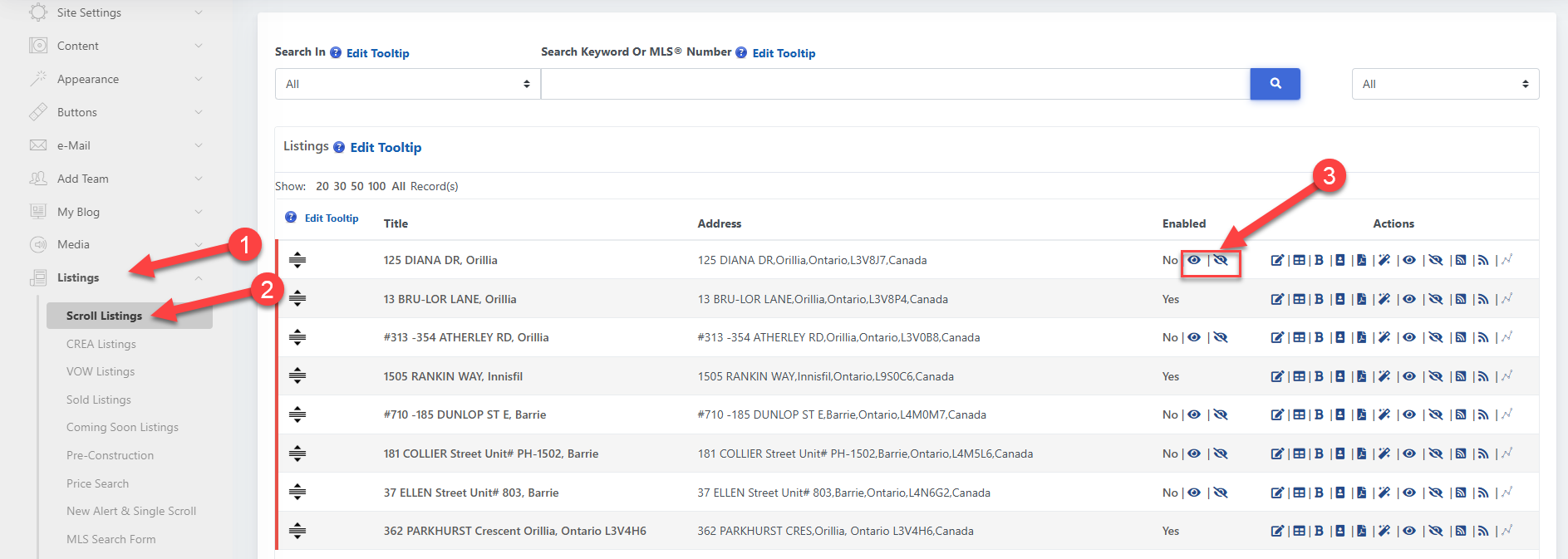The width and height of the screenshot is (1568, 559).
Task: Open the PDF icon for 13 BRU-LOR LANE
Action: coord(1361,299)
